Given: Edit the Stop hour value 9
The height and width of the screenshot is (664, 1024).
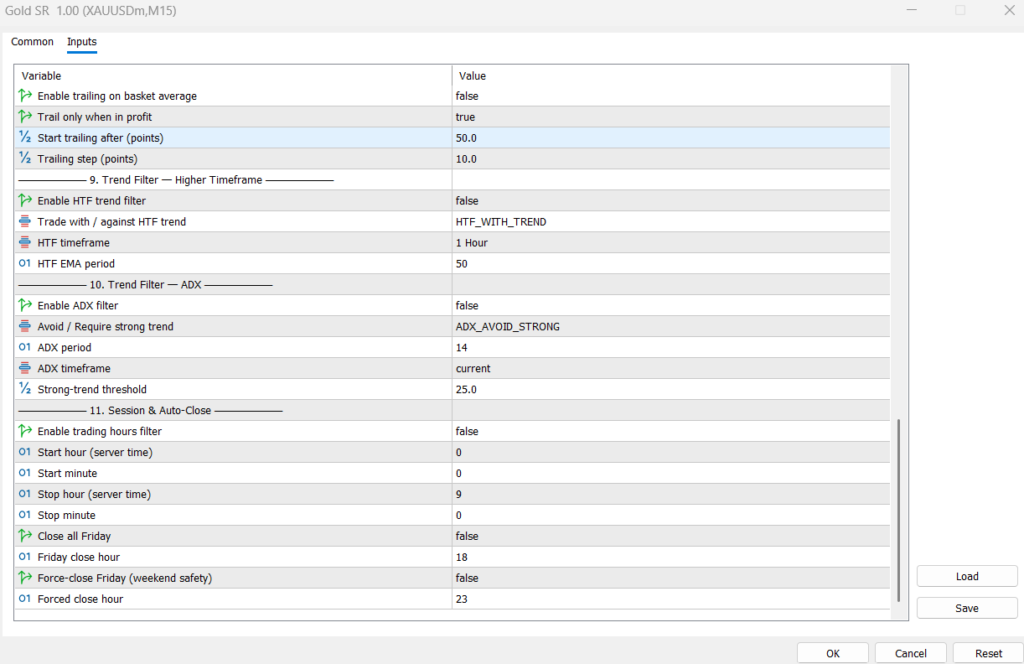Looking at the screenshot, I should [671, 494].
